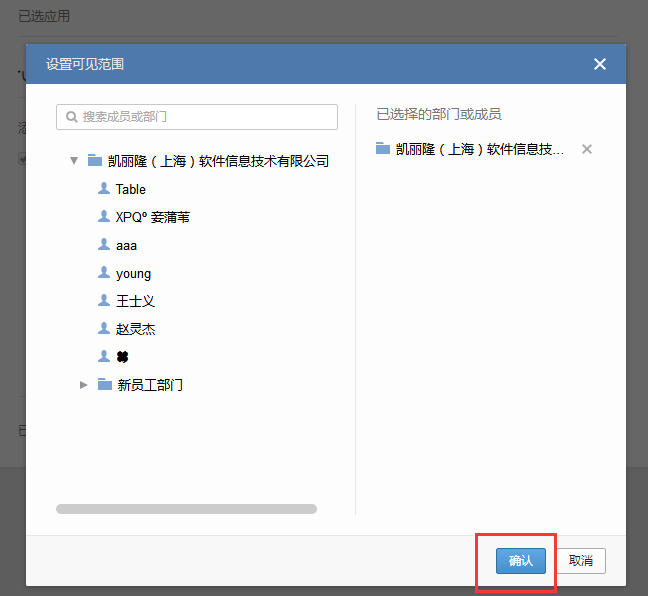Click the horizontal scrollbar under the member tree
Viewport: 648px width, 596px height.
pyautogui.click(x=186, y=509)
